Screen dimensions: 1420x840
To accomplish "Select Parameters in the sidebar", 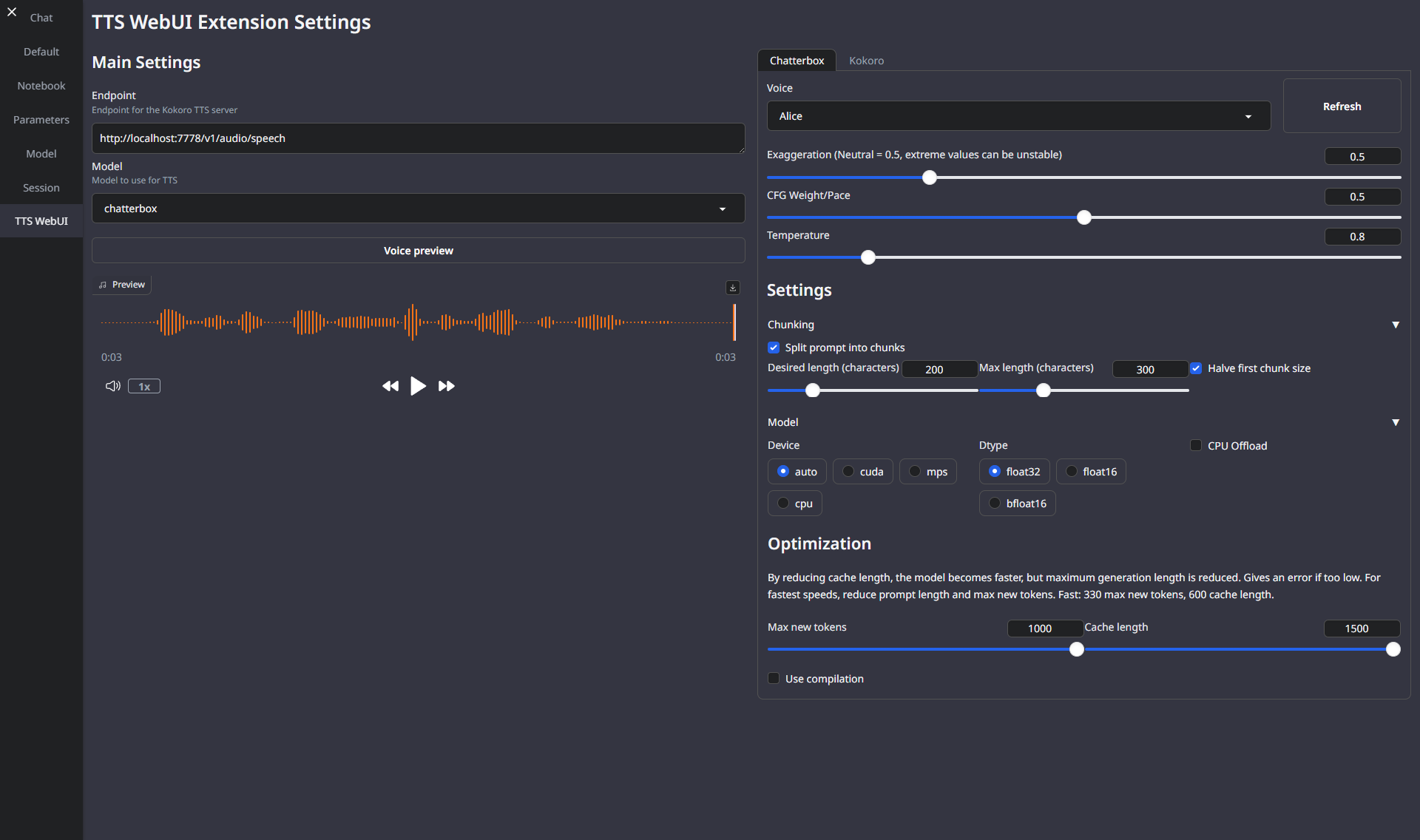I will [41, 119].
